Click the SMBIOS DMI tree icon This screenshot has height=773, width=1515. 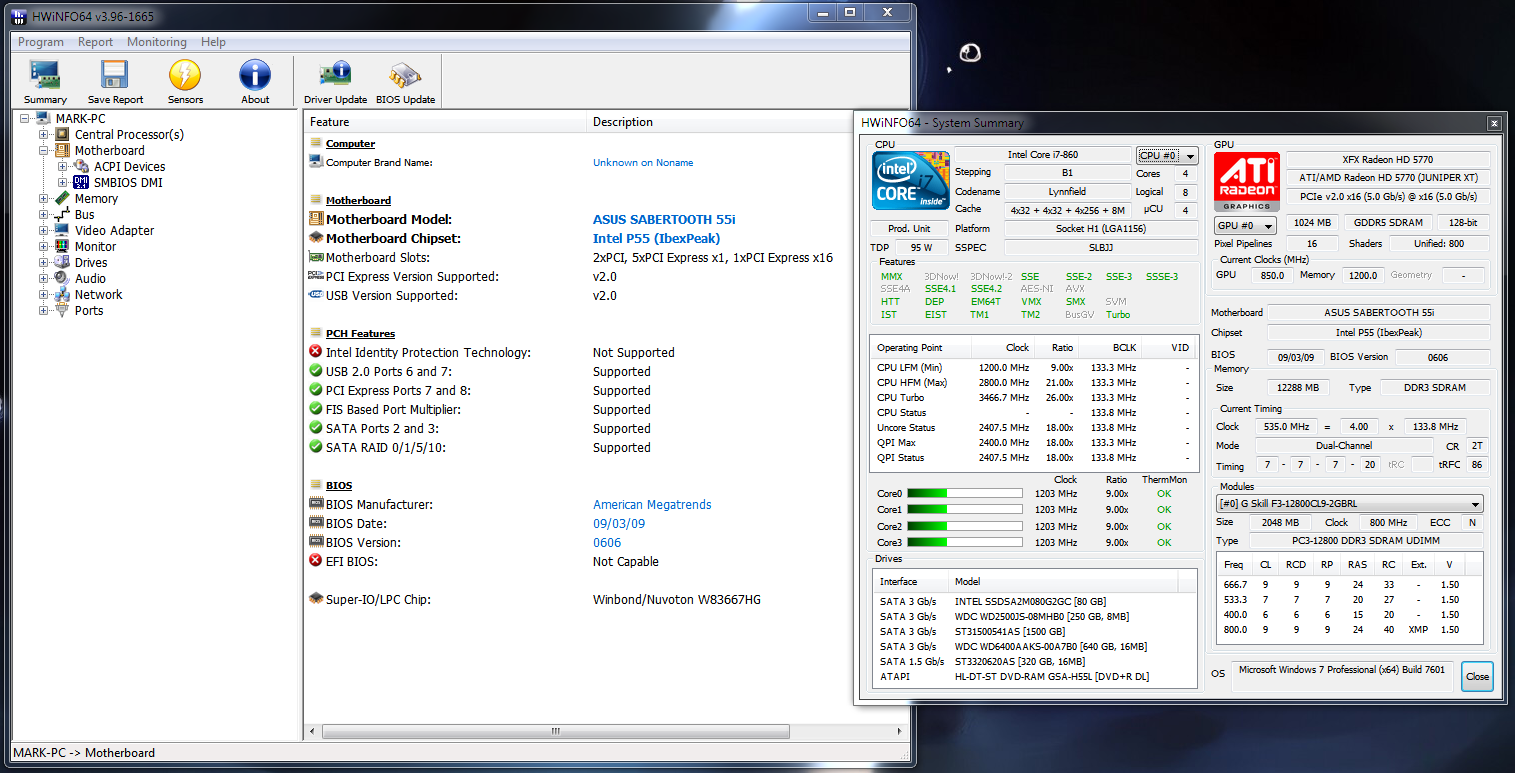point(82,183)
